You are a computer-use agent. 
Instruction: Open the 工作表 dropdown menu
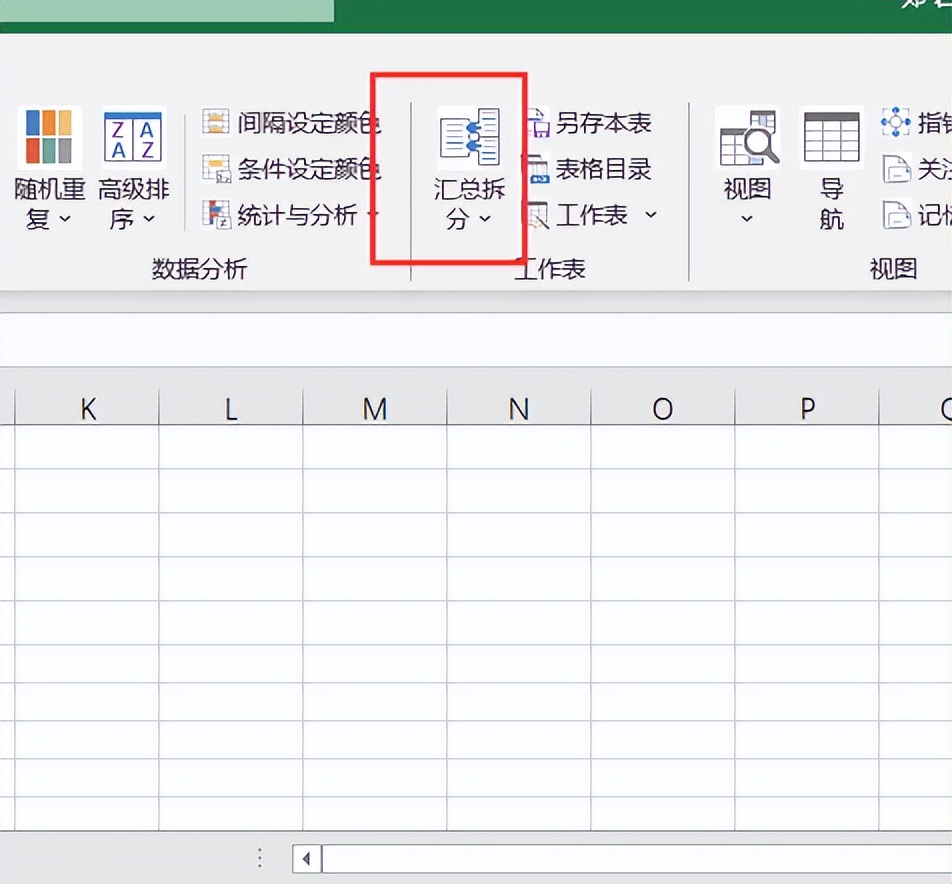click(651, 216)
